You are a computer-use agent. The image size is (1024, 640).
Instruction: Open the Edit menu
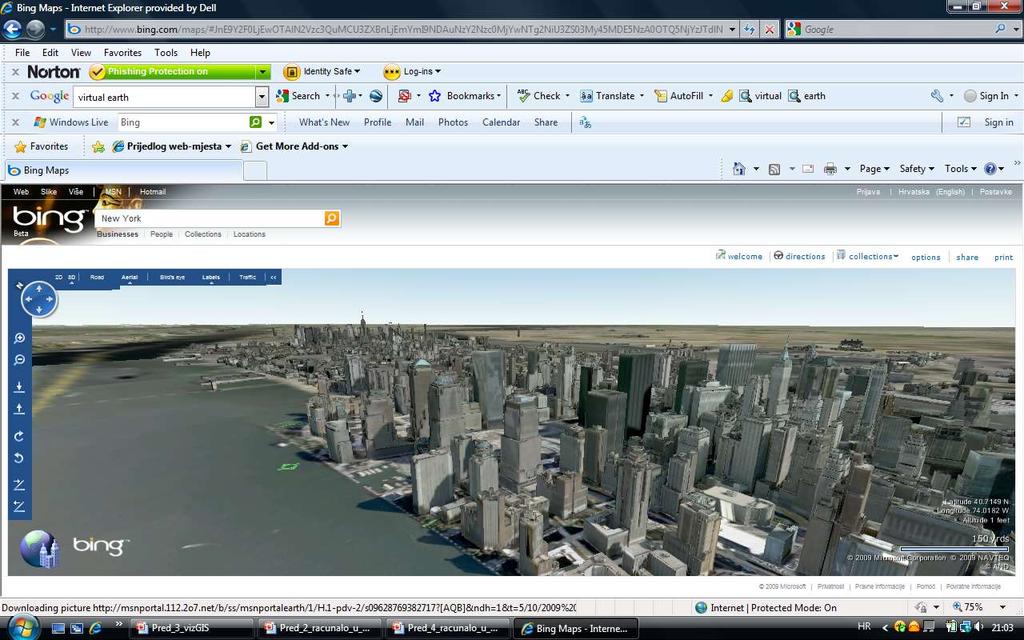[x=50, y=53]
